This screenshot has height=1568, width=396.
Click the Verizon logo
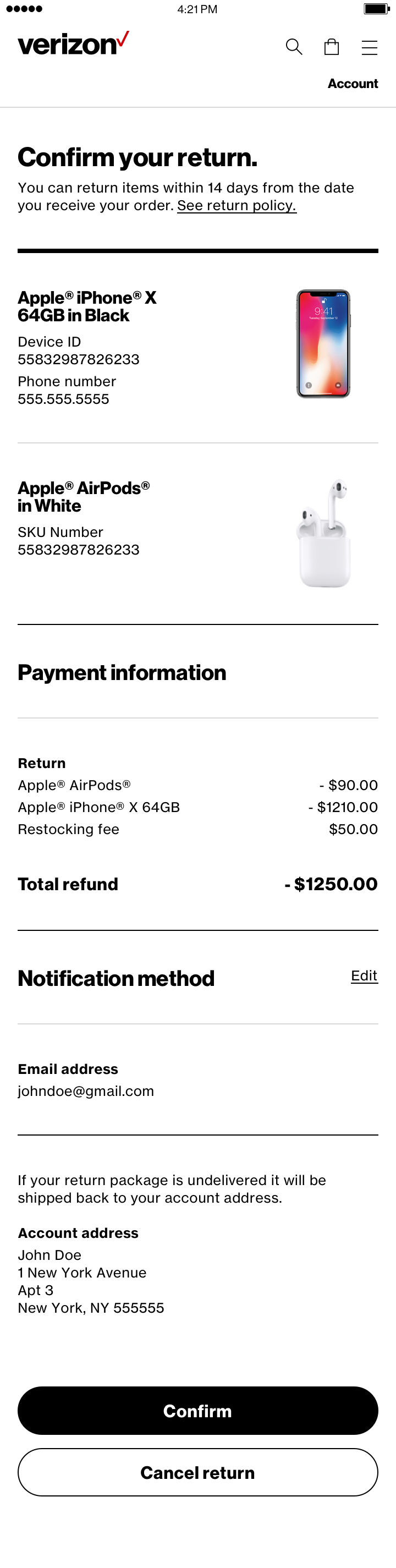pyautogui.click(x=74, y=43)
